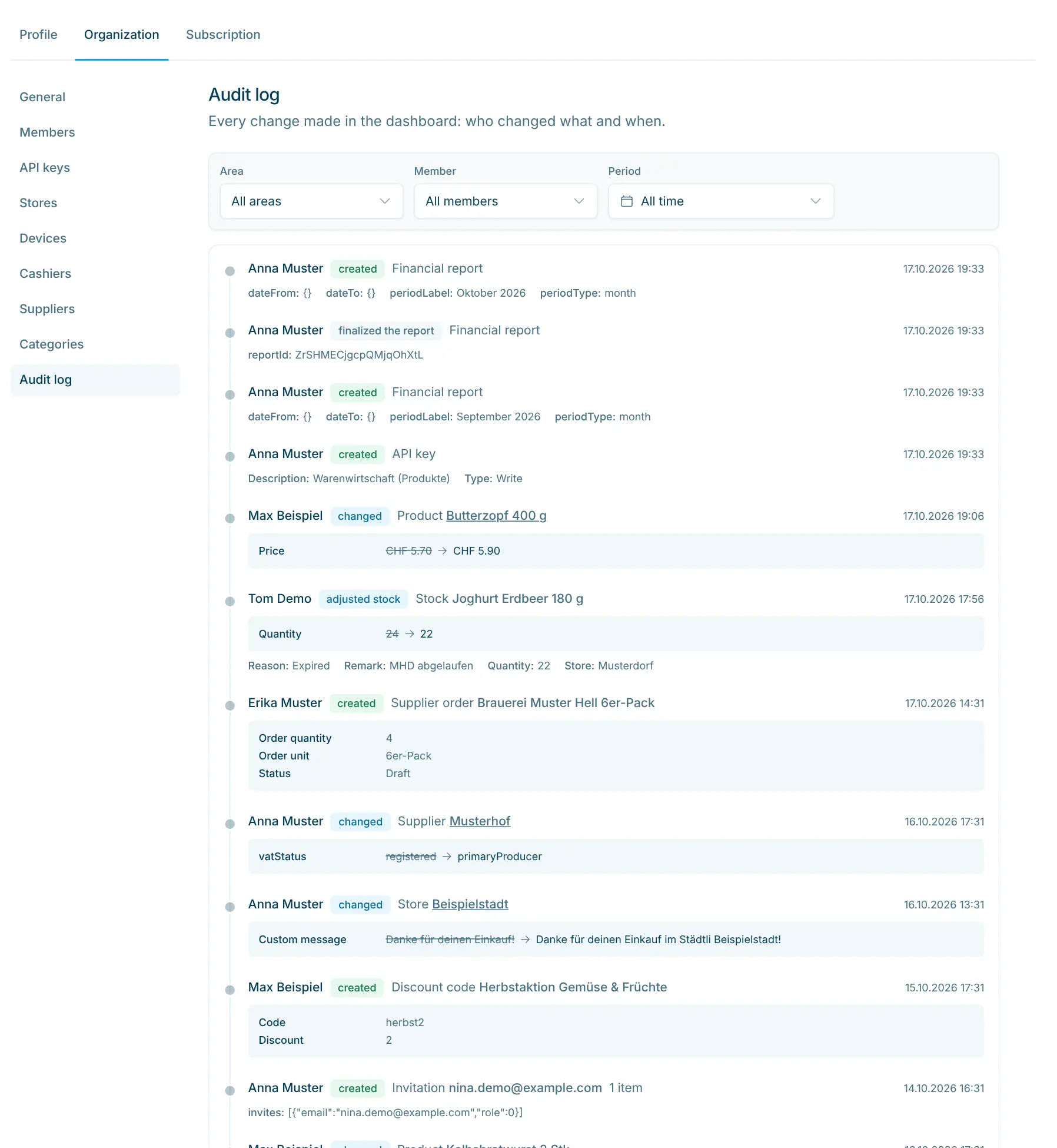Screen dimensions: 1057x1148
Task: Click 'changed' badge on Butterzopf entry
Action: 360,516
